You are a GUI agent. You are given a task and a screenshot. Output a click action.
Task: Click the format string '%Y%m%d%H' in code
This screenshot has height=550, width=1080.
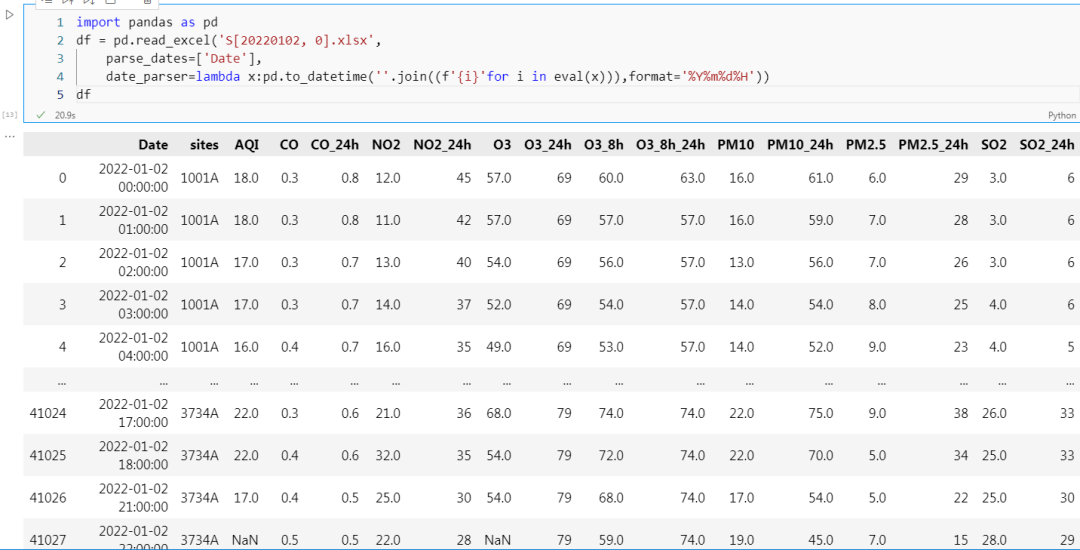[719, 76]
